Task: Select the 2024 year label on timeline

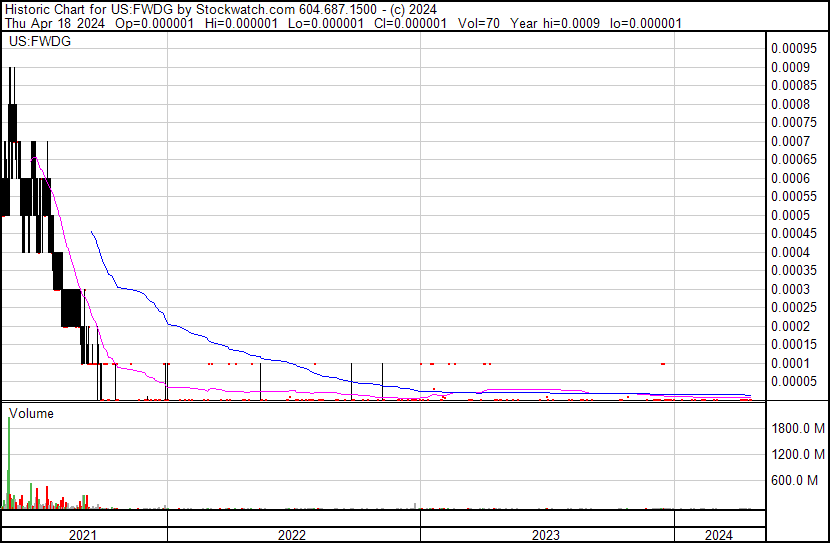Action: pyautogui.click(x=718, y=535)
